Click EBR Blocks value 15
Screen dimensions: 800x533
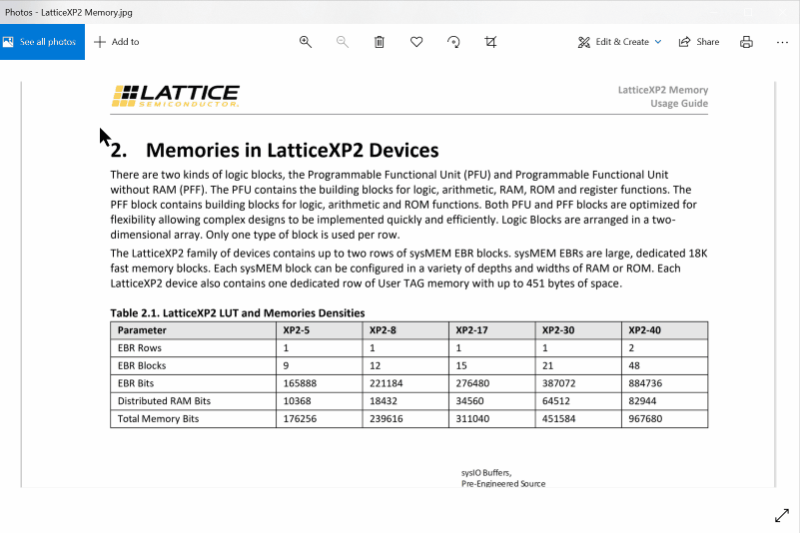coord(461,366)
